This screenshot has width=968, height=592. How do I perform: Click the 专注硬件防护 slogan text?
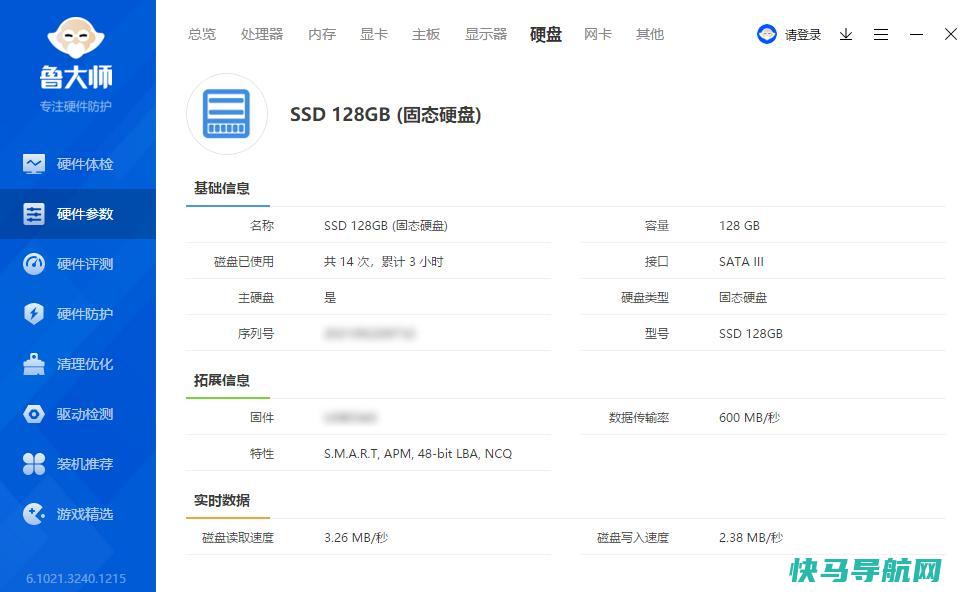point(76,106)
